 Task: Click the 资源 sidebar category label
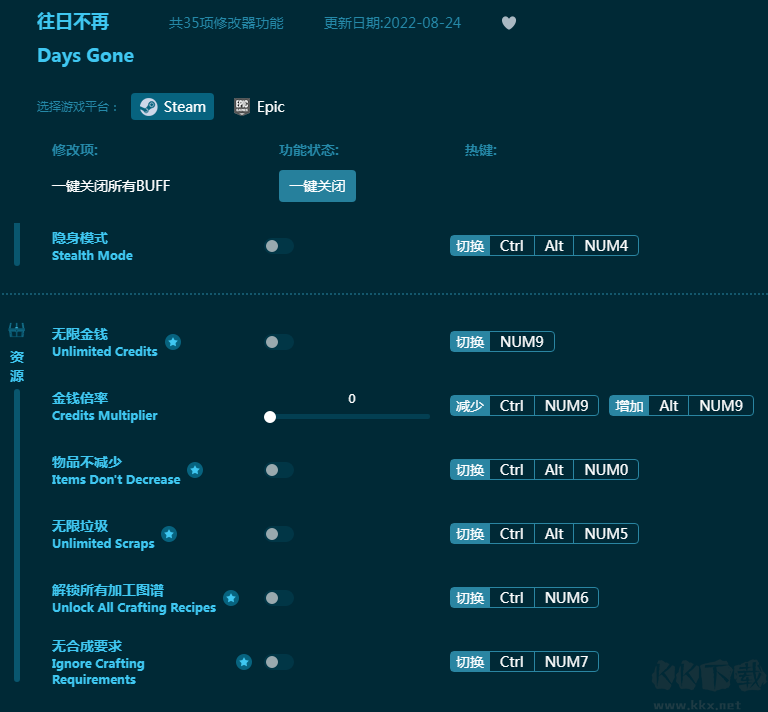click(17, 366)
